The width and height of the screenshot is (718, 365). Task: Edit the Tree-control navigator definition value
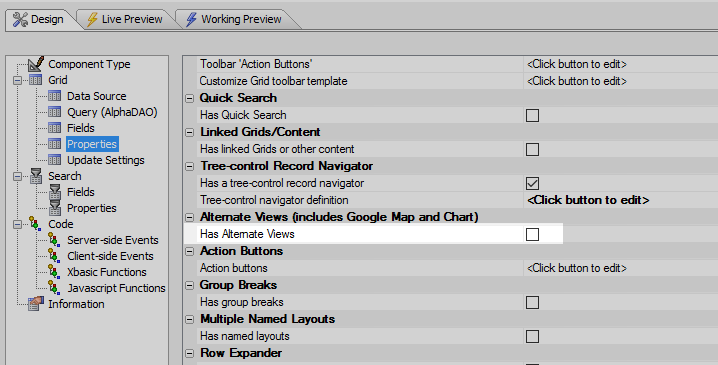(588, 200)
